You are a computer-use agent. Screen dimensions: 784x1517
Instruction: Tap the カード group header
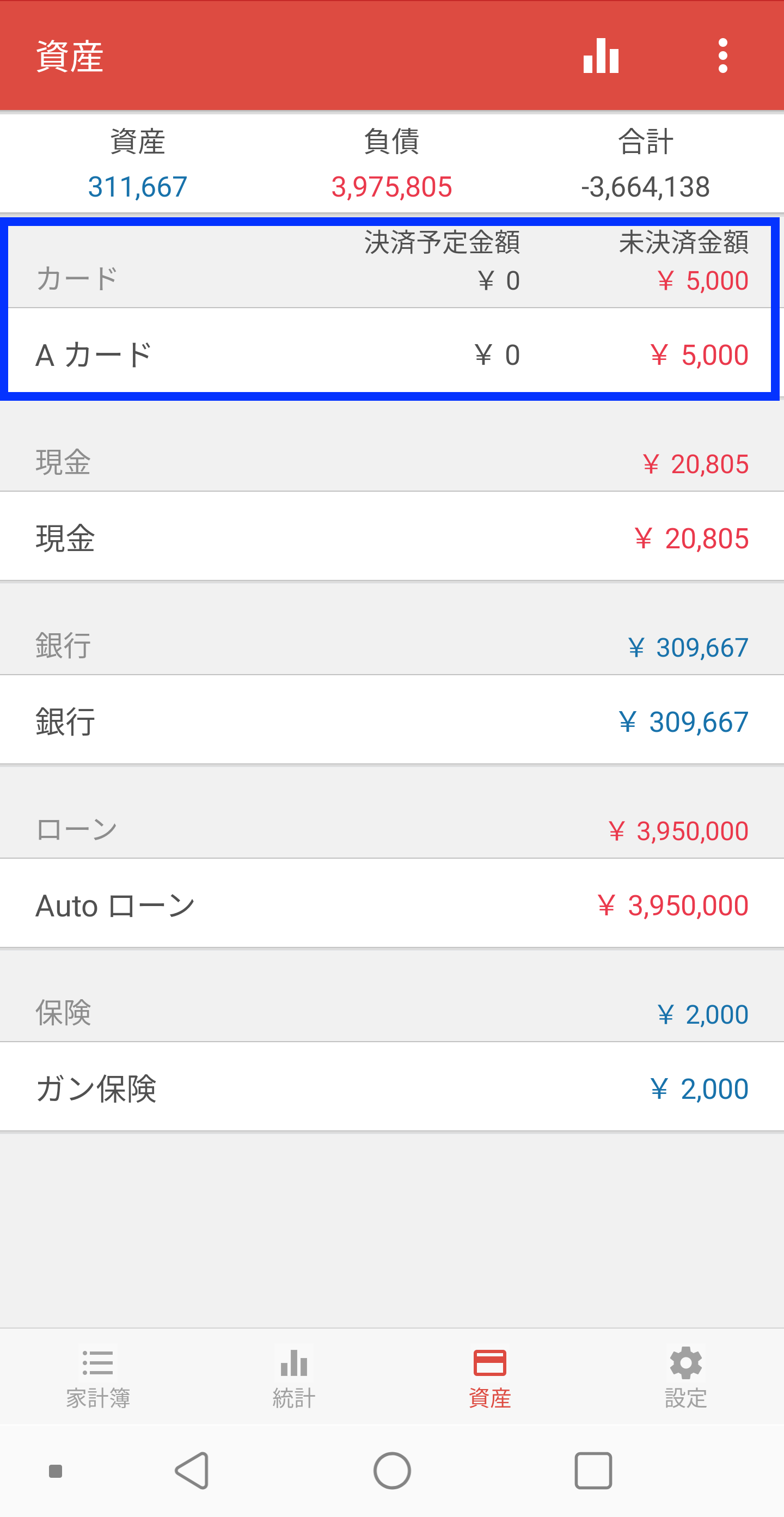391,265
